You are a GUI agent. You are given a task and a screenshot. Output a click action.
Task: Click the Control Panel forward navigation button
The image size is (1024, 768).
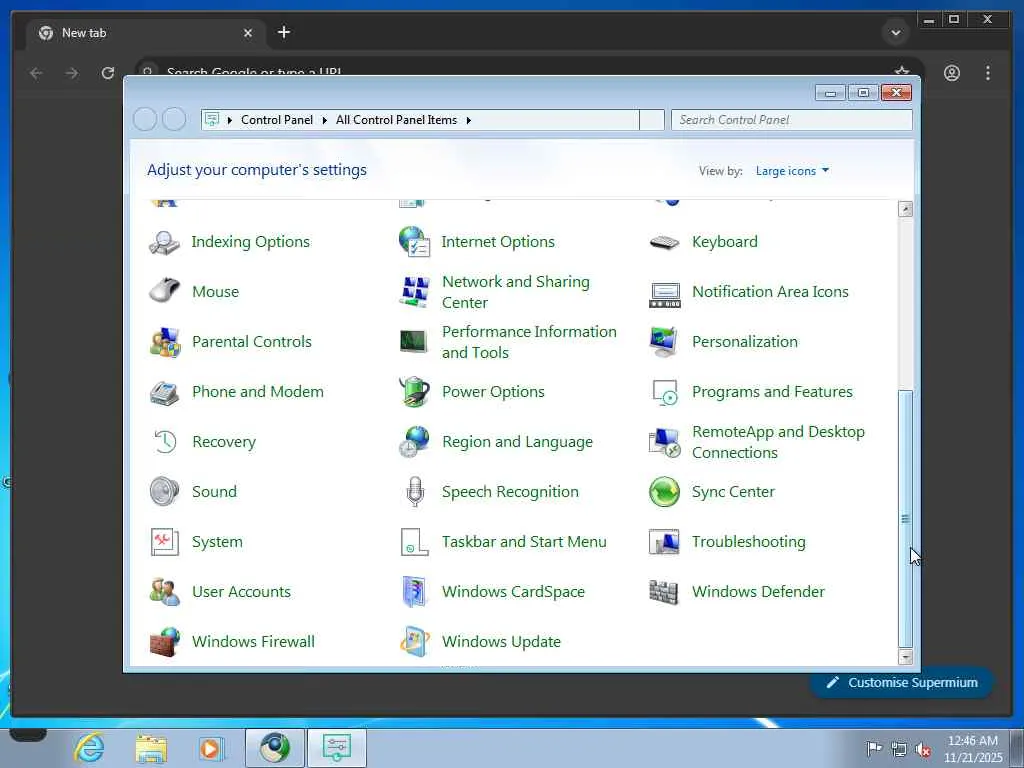pos(174,120)
